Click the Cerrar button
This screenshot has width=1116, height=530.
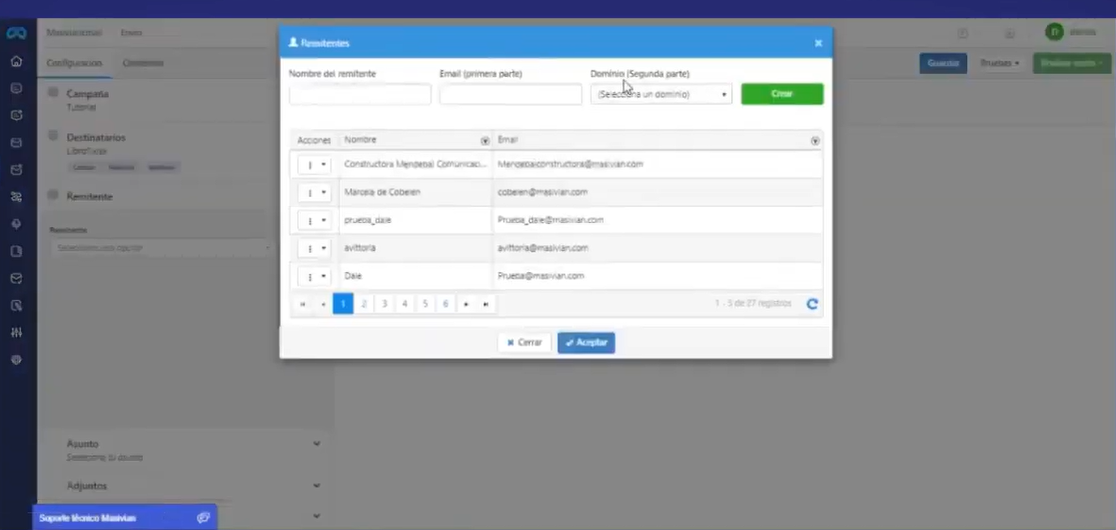(525, 343)
